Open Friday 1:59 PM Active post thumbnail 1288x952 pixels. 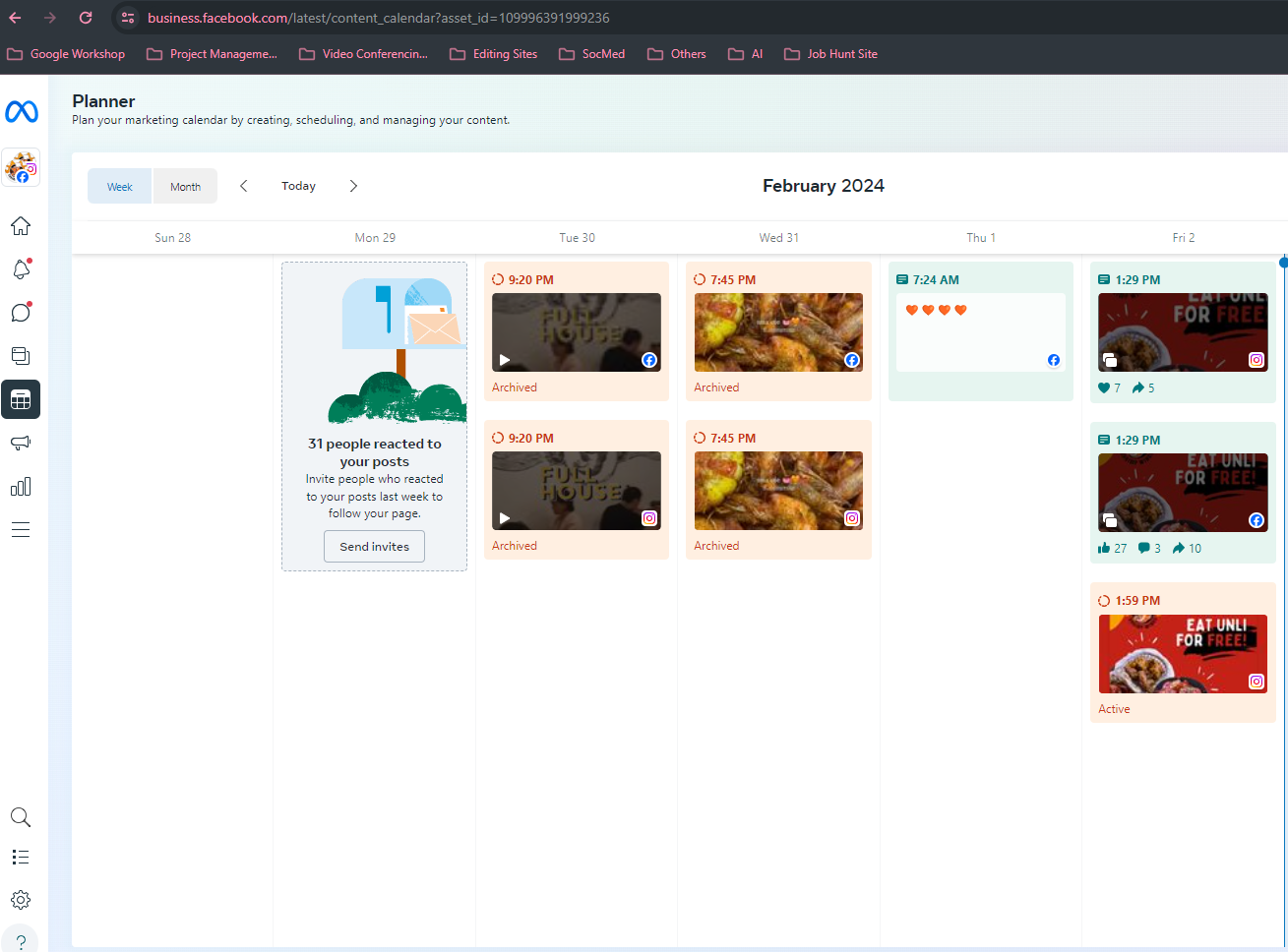point(1183,654)
